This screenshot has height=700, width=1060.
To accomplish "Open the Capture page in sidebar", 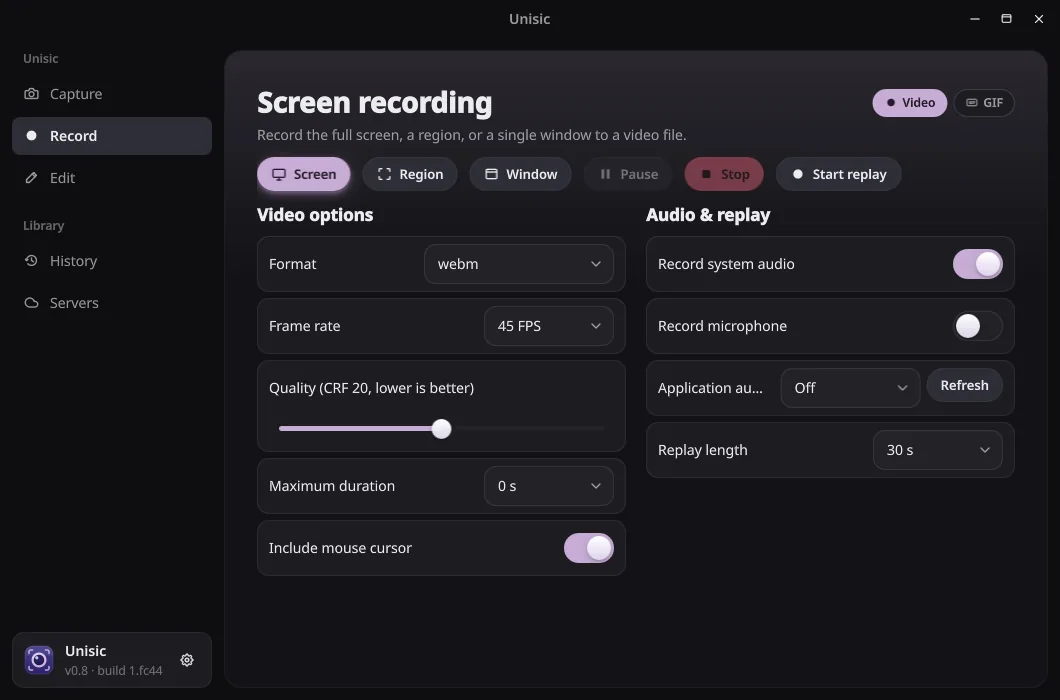I will coord(112,94).
